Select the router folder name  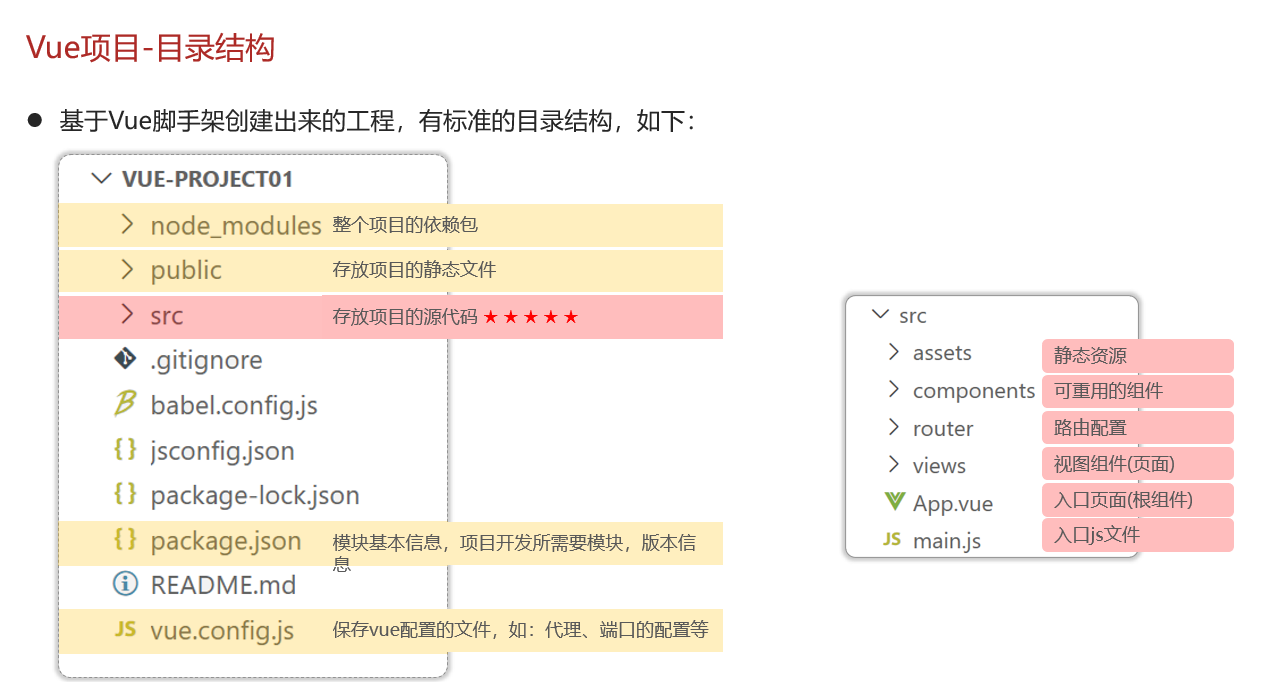pos(943,428)
